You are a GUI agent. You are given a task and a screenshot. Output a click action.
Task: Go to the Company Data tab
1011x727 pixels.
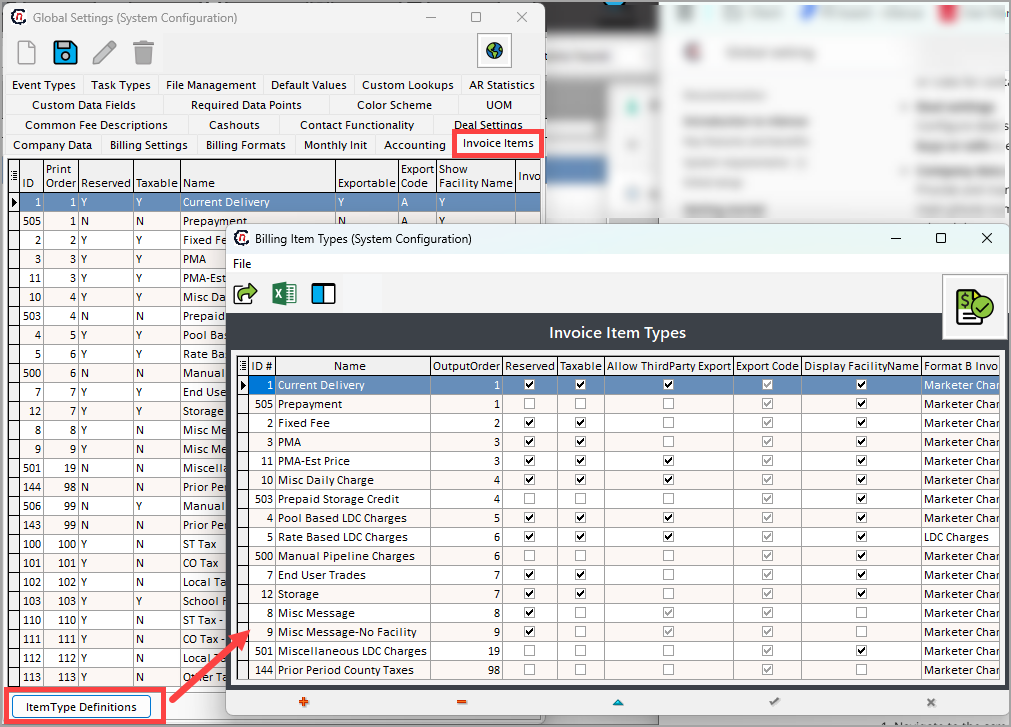(53, 145)
